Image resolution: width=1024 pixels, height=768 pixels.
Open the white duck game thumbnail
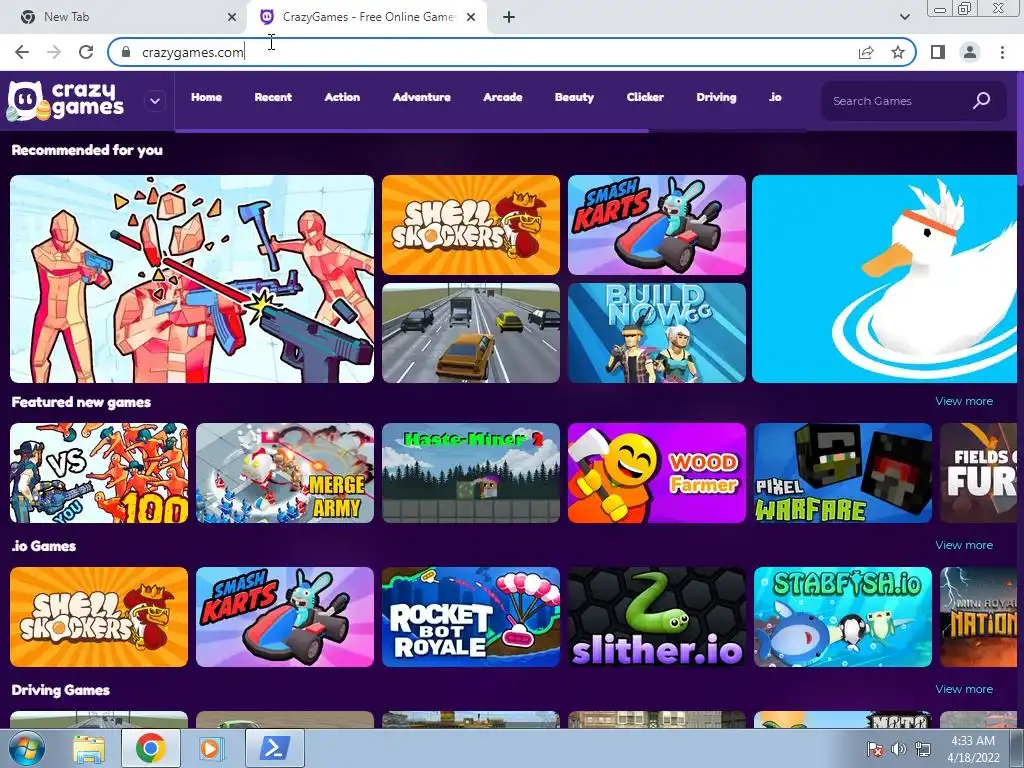tap(885, 279)
